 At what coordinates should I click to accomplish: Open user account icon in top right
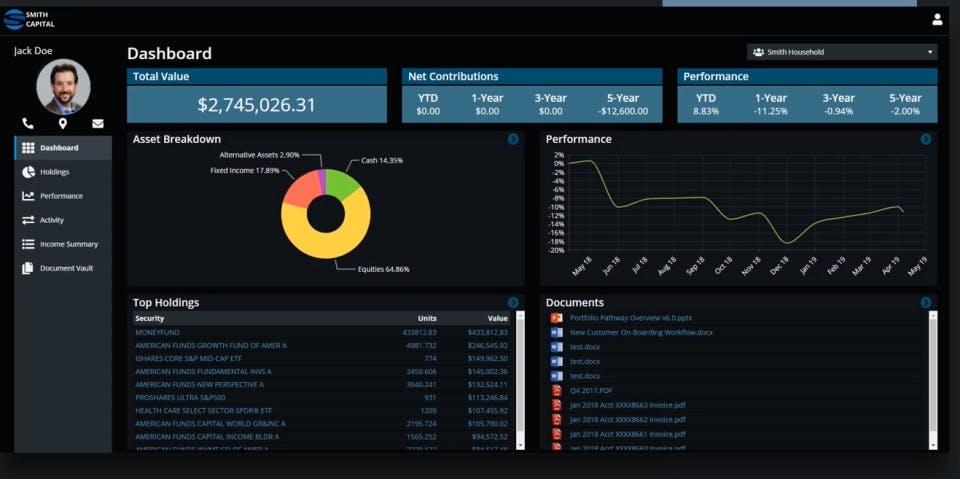pos(937,20)
